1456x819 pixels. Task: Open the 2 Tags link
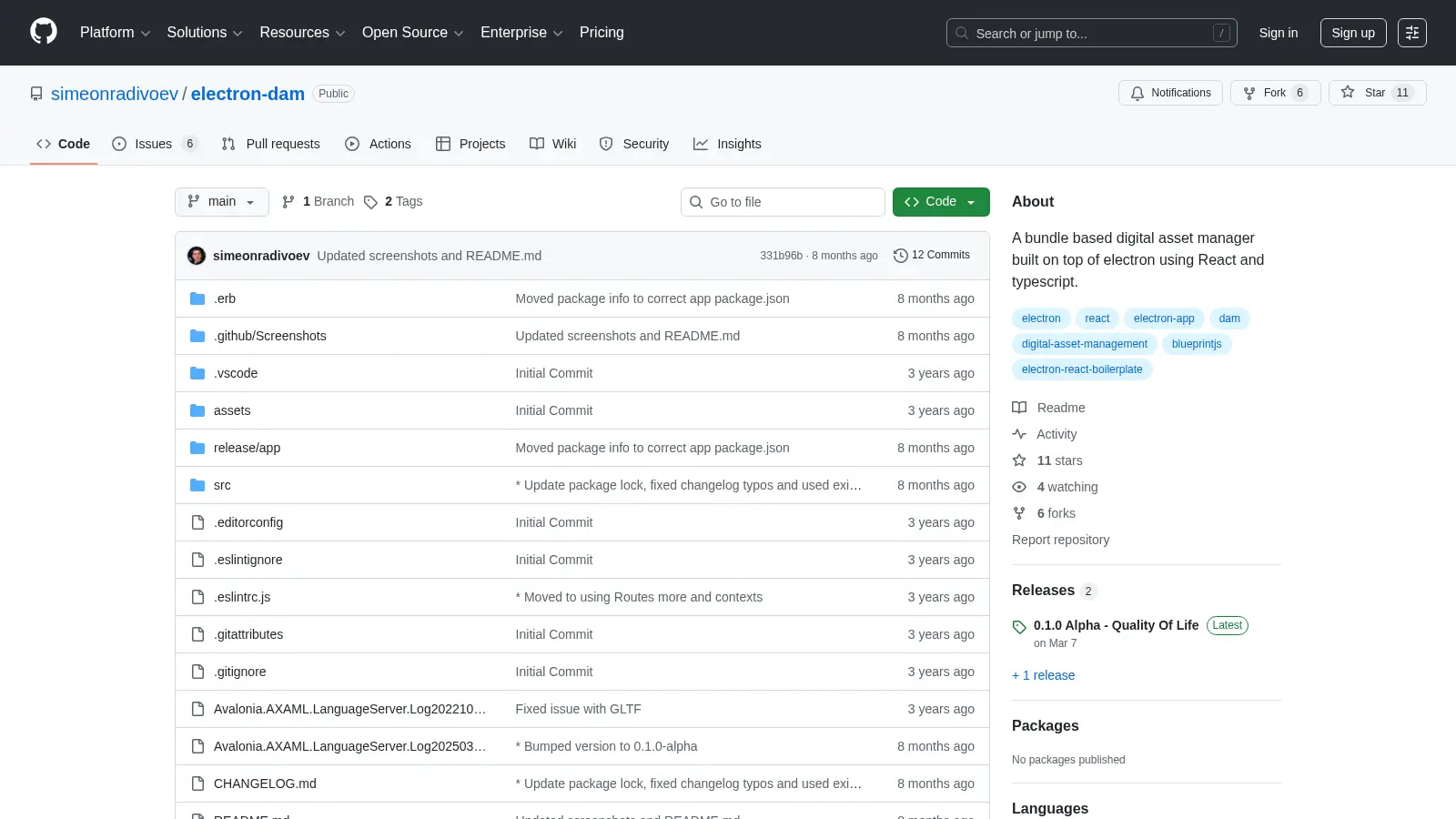click(393, 202)
